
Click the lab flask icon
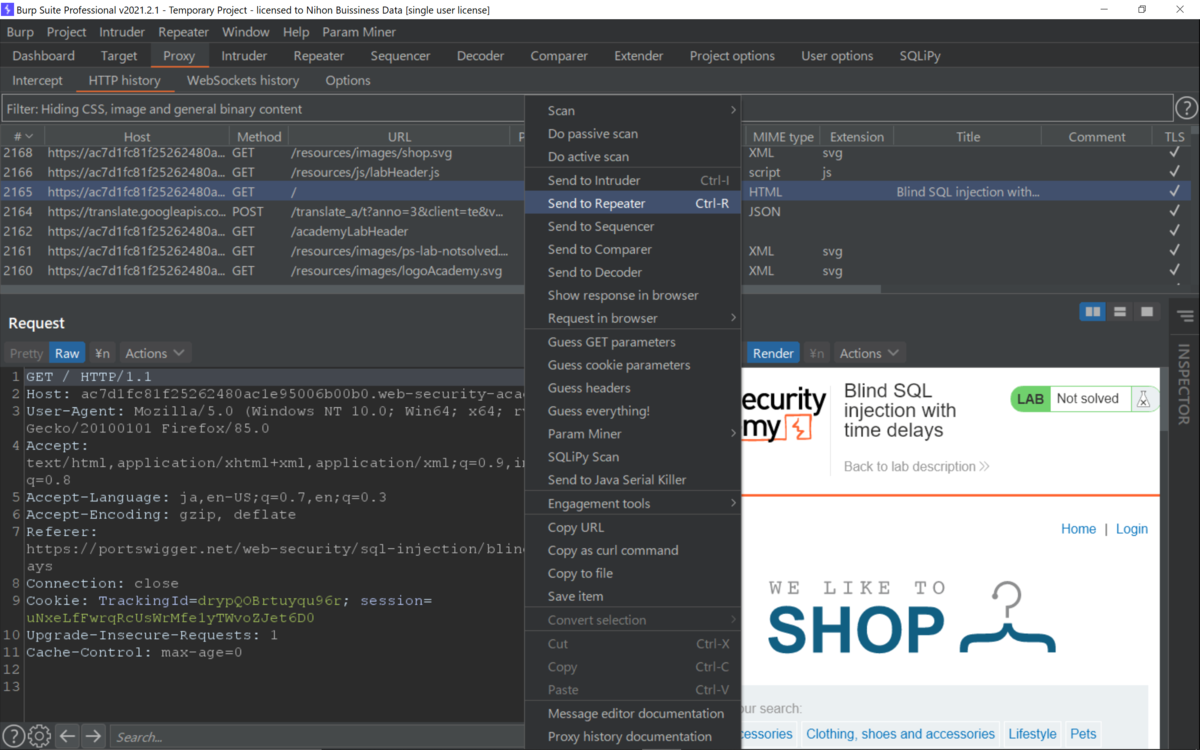(1142, 399)
